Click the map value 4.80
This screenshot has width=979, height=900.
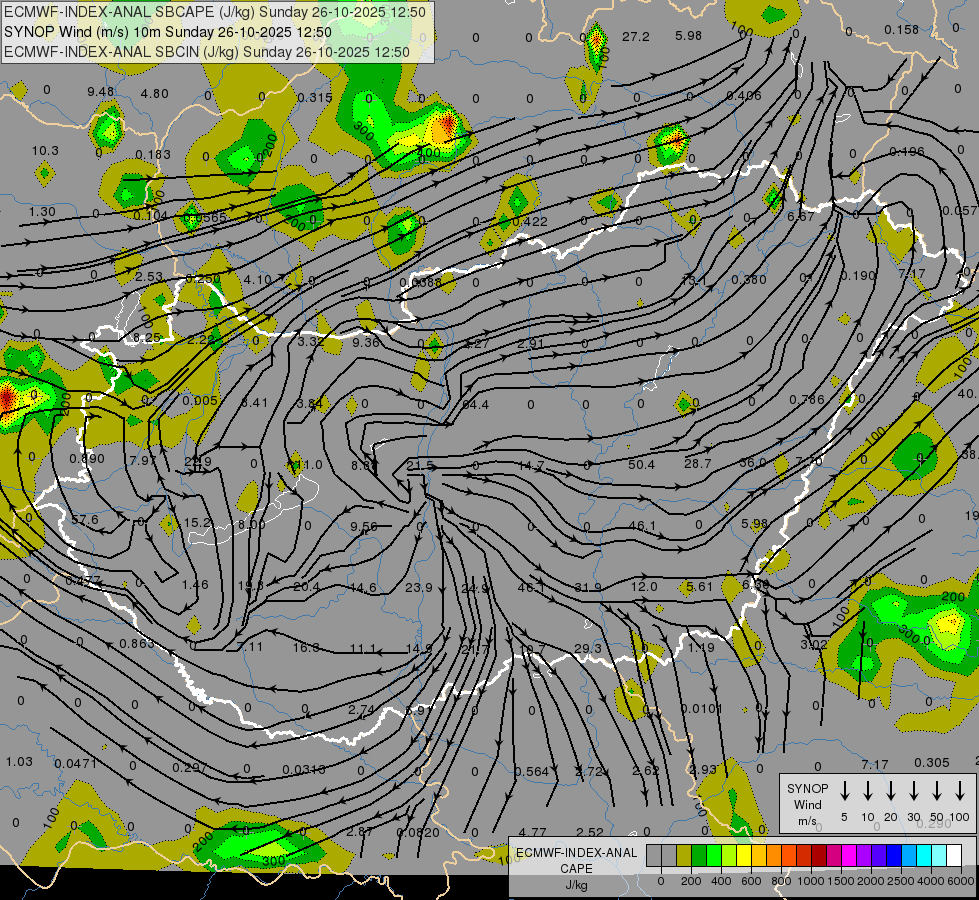(154, 94)
